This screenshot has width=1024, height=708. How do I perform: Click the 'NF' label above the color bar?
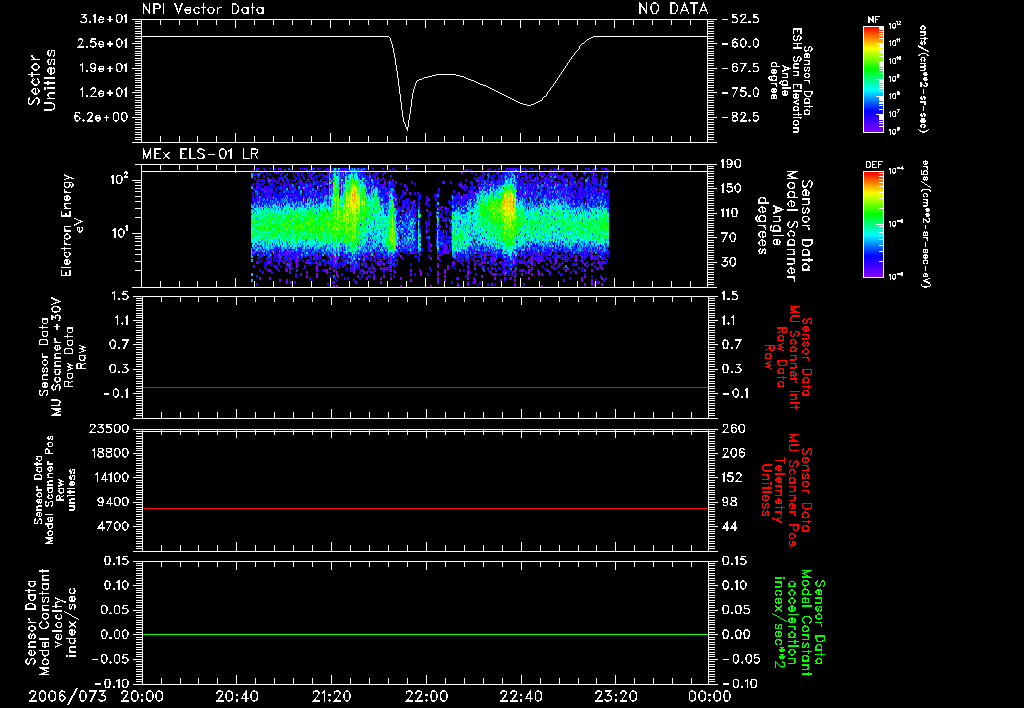(x=873, y=20)
